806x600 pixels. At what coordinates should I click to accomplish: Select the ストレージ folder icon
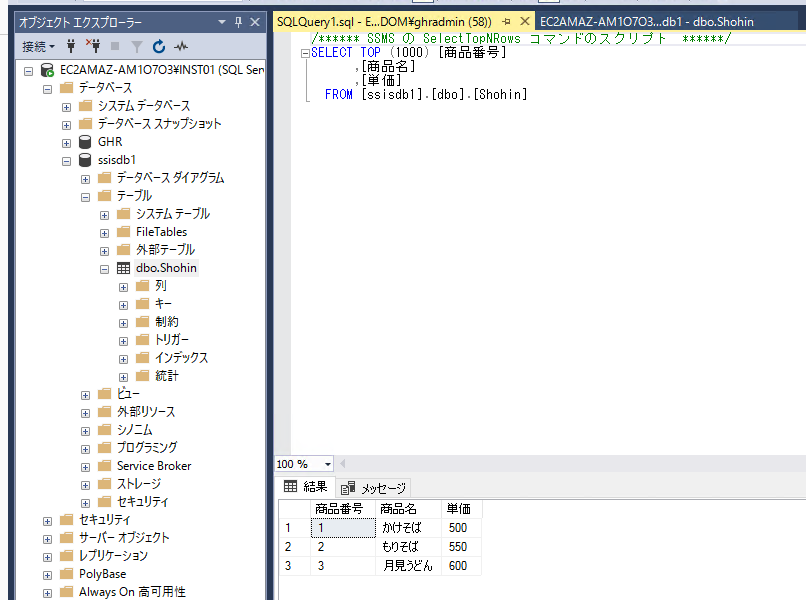(x=104, y=484)
